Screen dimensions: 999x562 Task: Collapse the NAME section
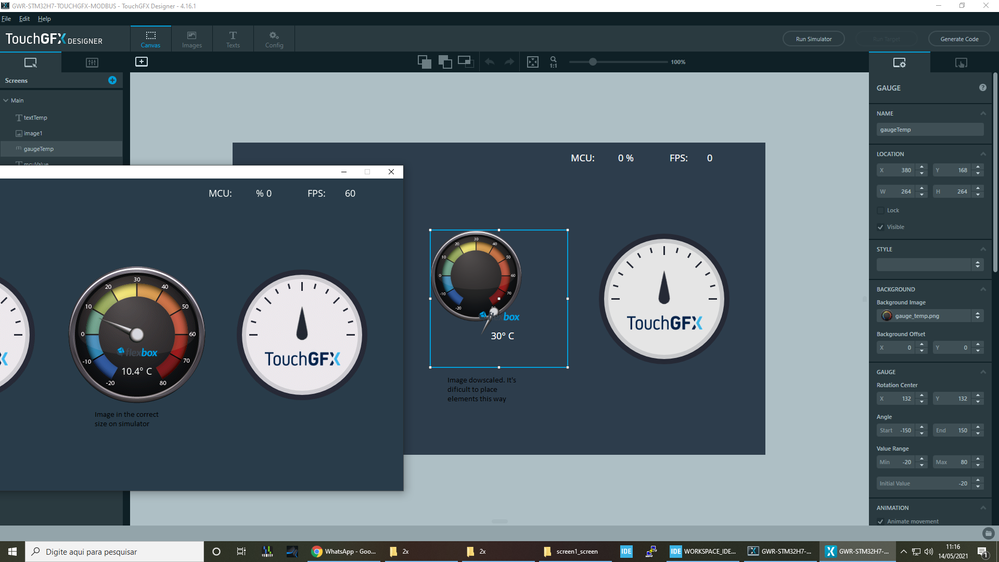click(x=982, y=113)
